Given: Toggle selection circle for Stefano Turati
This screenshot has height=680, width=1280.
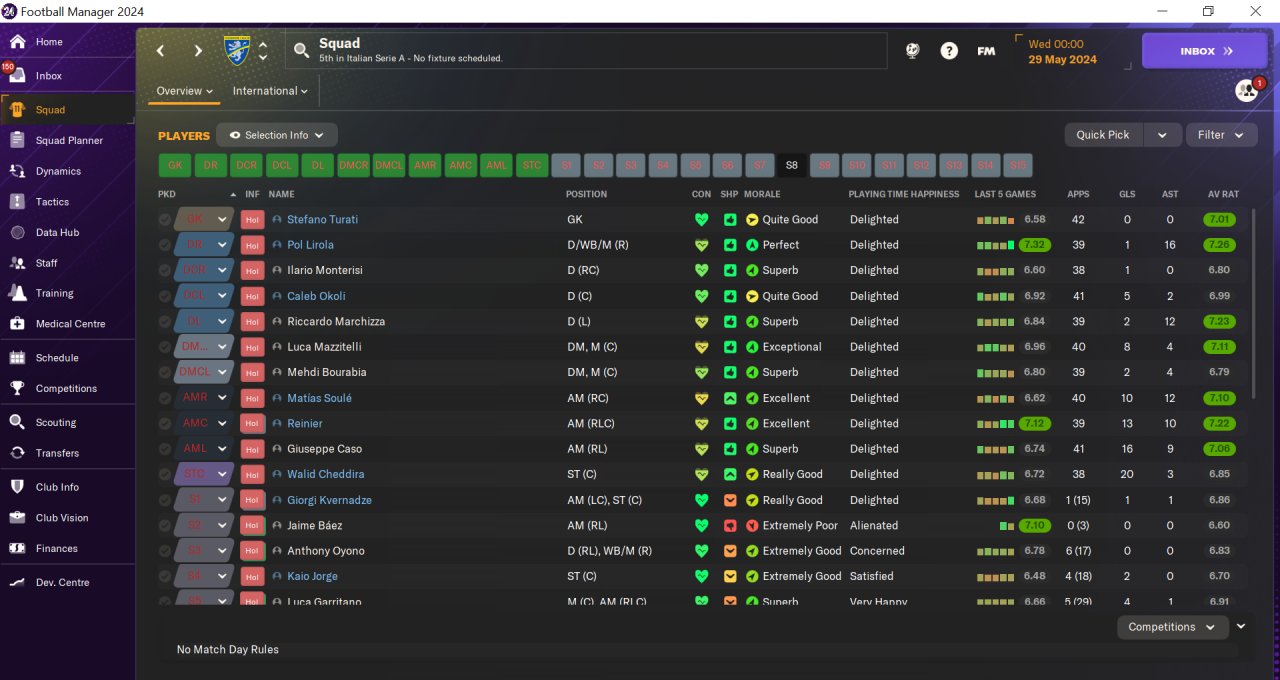Looking at the screenshot, I should (165, 220).
